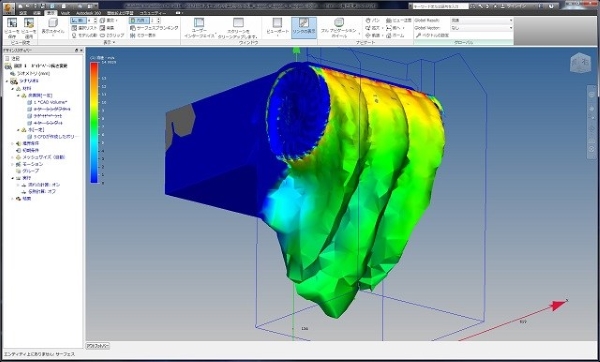Toggle the highlighted link display button
600x362 pixels.
point(304,27)
